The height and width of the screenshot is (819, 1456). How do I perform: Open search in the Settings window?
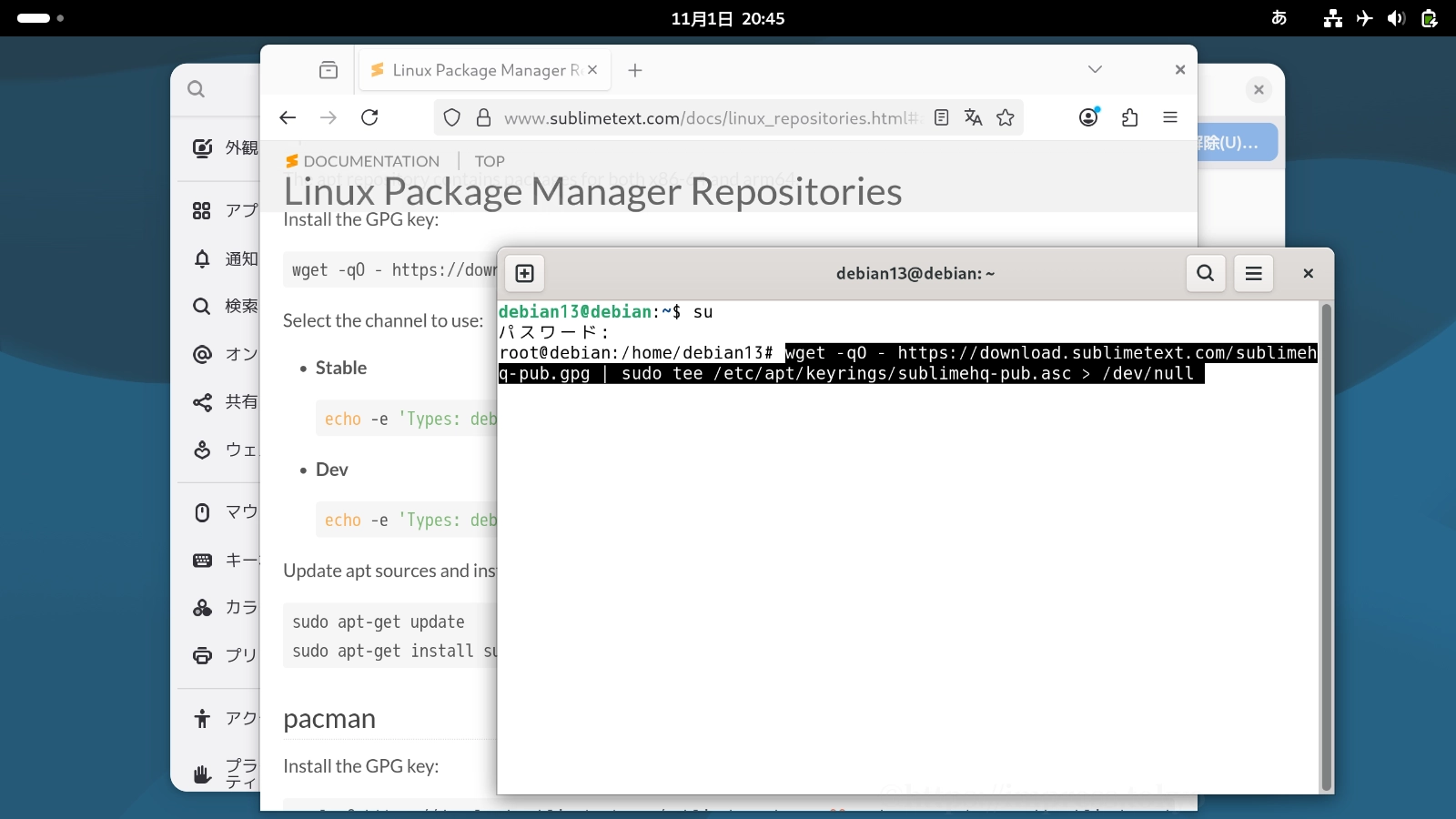(196, 89)
